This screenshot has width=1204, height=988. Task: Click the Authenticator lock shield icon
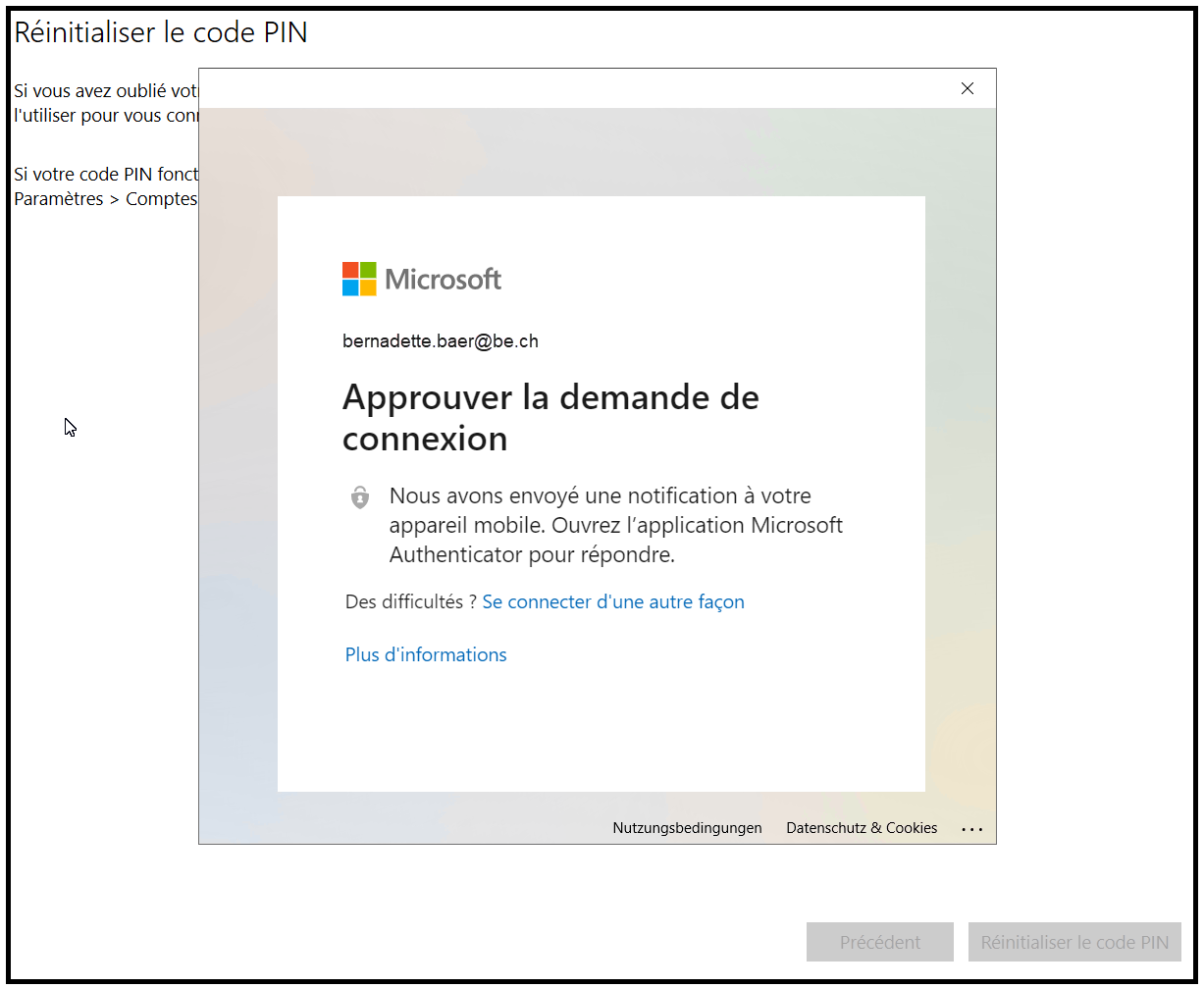(x=360, y=496)
